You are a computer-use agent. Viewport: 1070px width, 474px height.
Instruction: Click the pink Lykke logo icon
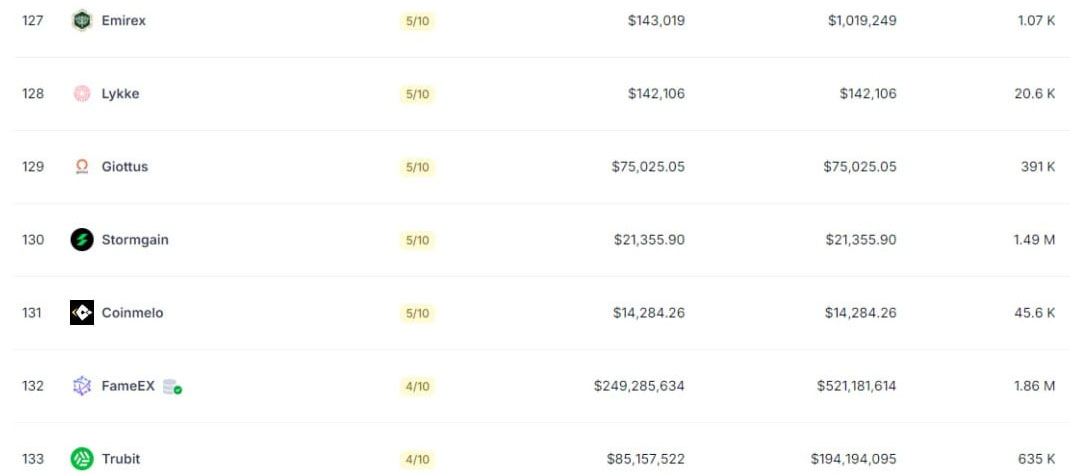(x=82, y=93)
